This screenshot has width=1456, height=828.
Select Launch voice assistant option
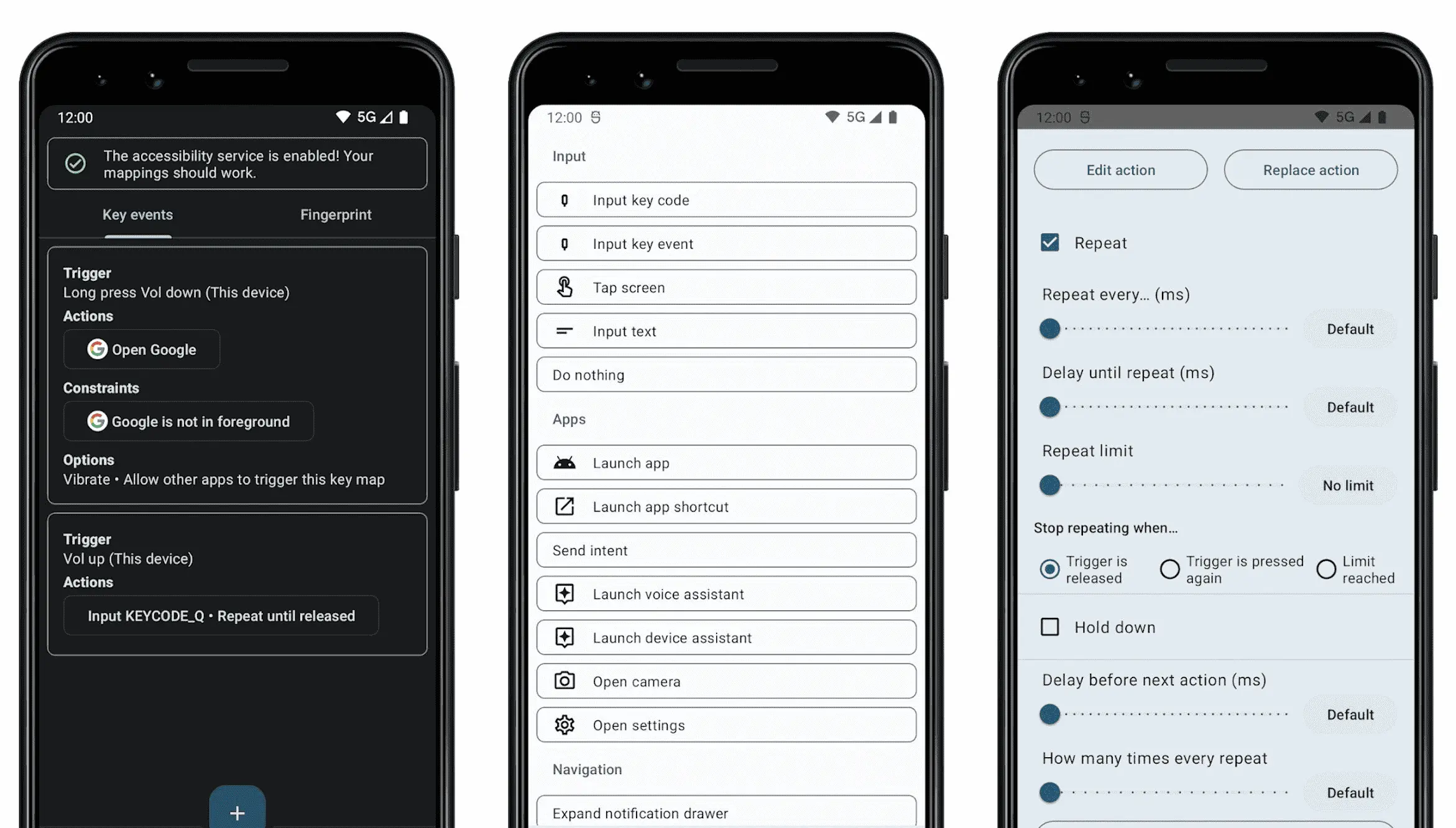pyautogui.click(x=726, y=594)
